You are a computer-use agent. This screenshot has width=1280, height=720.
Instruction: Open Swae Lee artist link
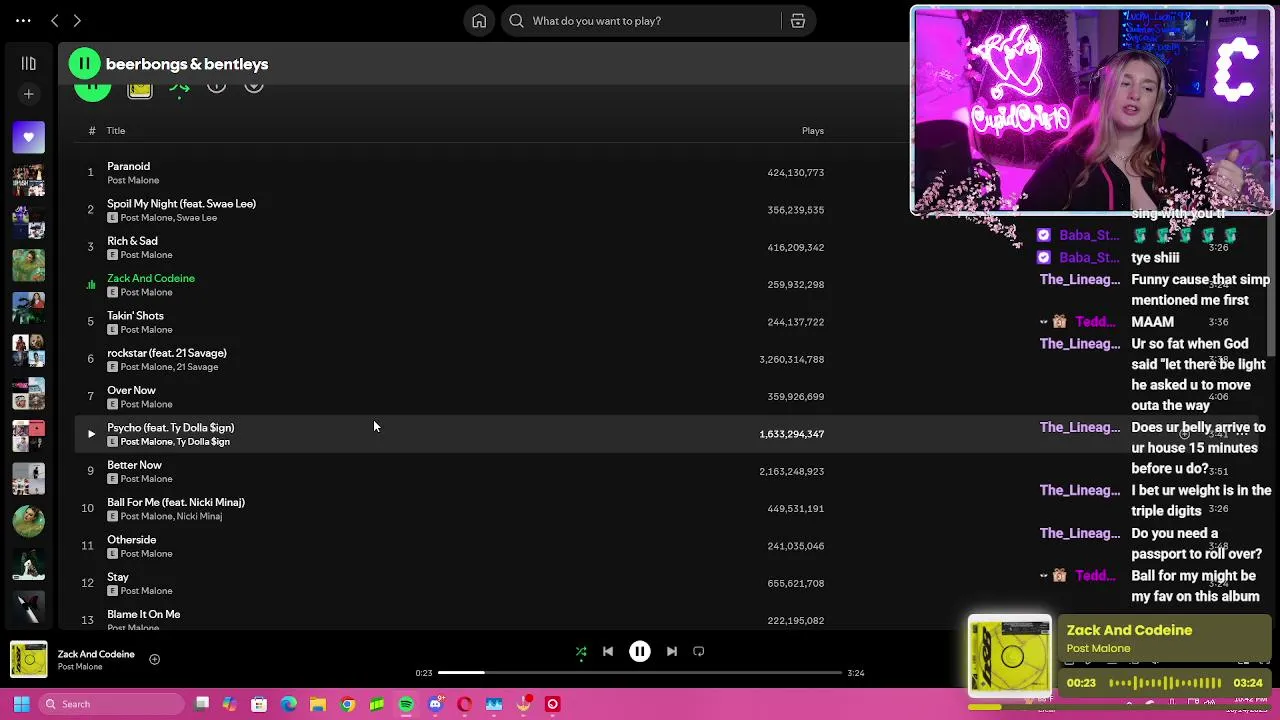(197, 218)
